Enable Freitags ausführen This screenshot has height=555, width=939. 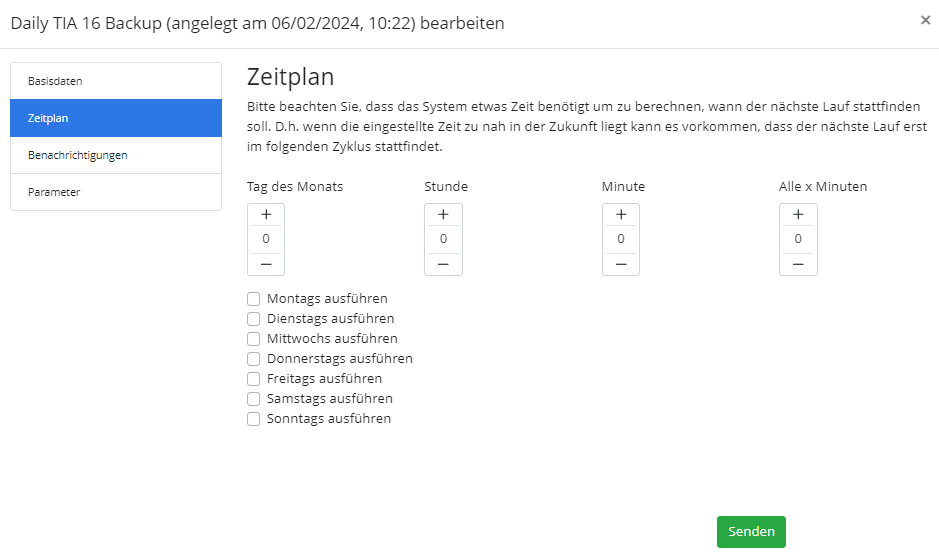click(254, 379)
